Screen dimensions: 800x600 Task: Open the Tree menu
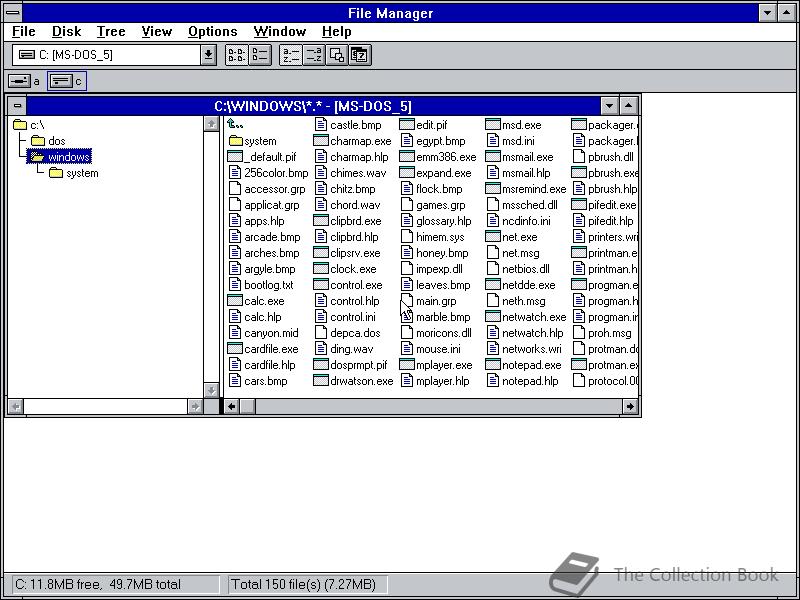click(111, 32)
